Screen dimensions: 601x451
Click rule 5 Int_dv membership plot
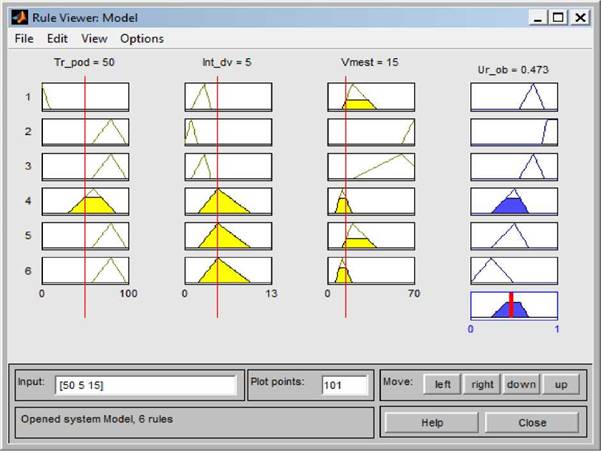228,236
